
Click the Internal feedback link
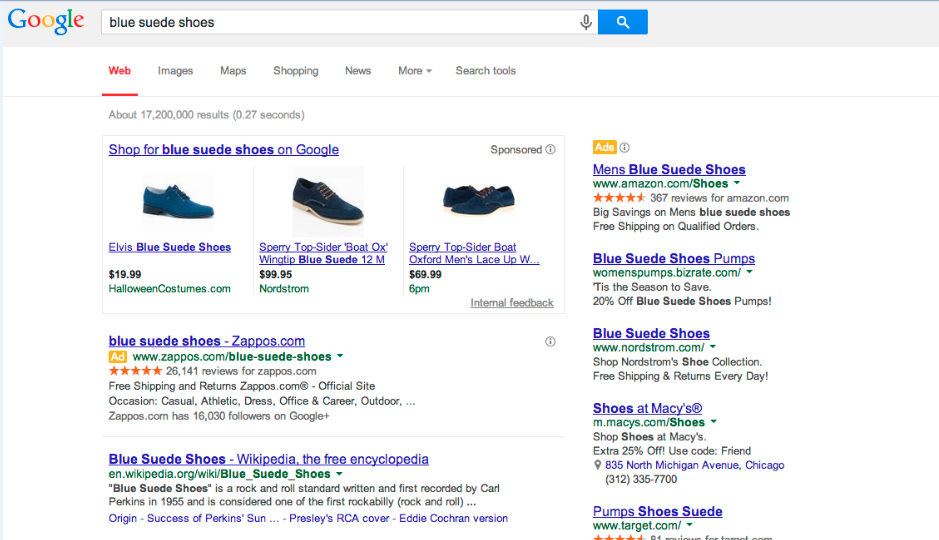point(512,303)
